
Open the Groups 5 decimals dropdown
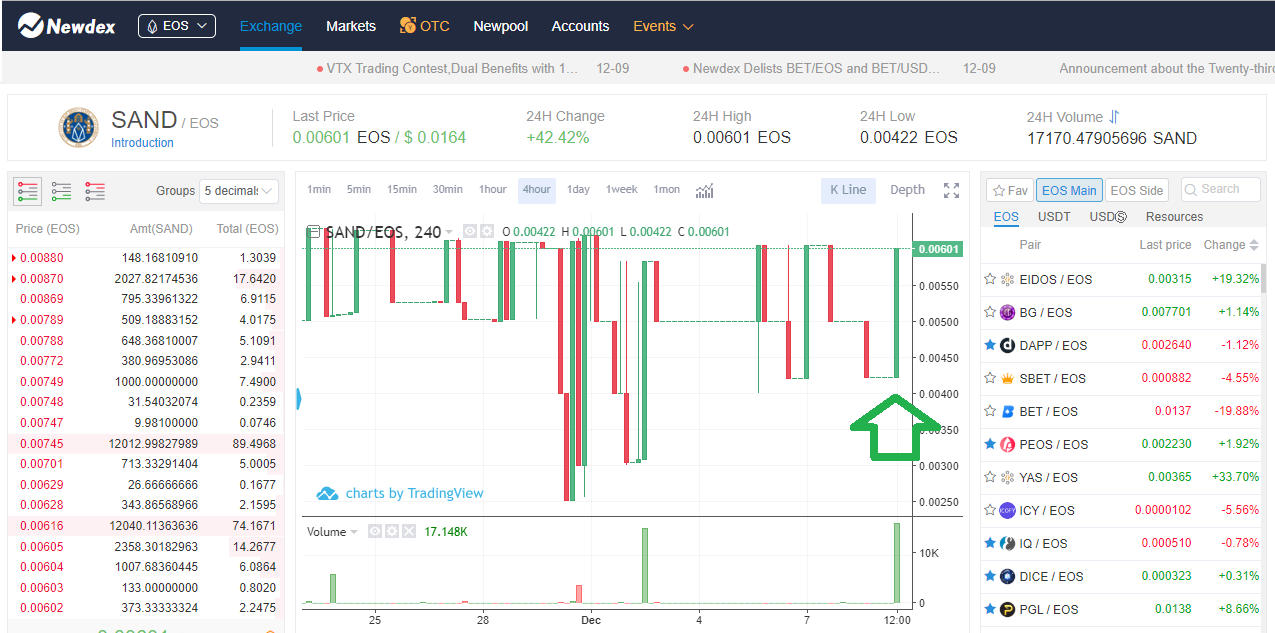239,190
